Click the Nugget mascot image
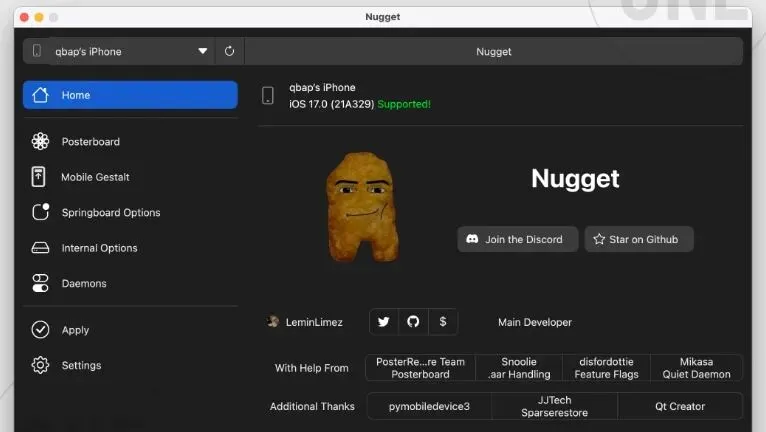 click(362, 207)
